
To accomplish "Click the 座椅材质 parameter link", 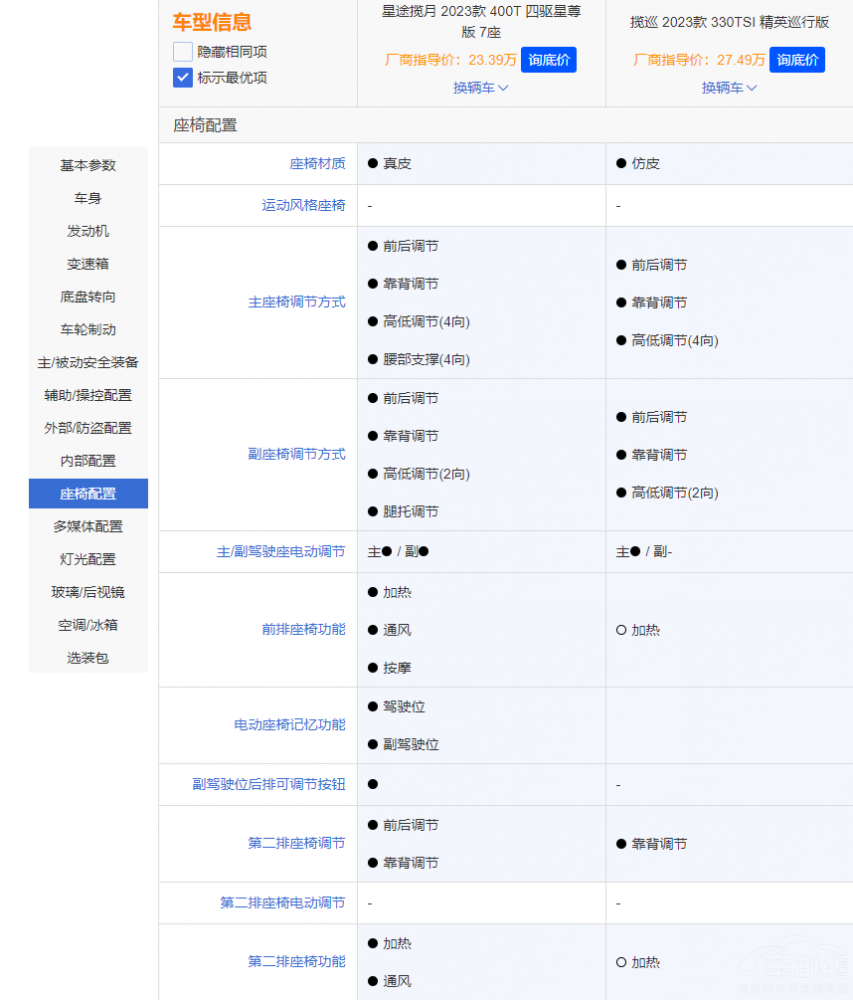I will (317, 164).
